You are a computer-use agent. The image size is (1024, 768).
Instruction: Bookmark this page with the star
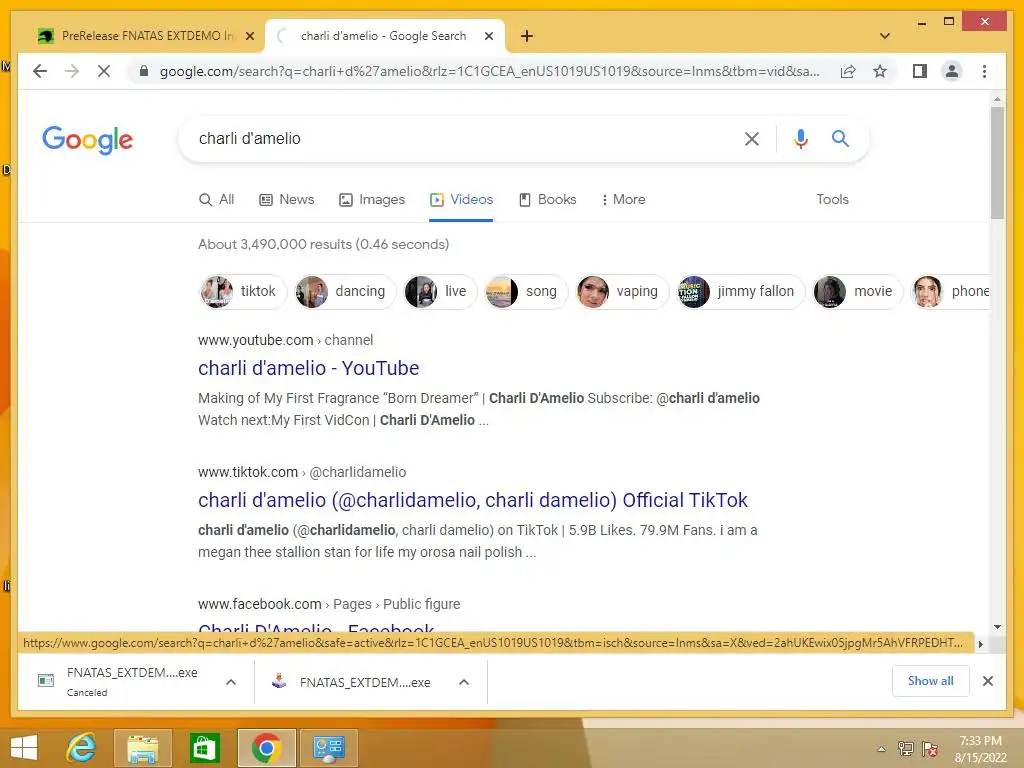pos(880,71)
